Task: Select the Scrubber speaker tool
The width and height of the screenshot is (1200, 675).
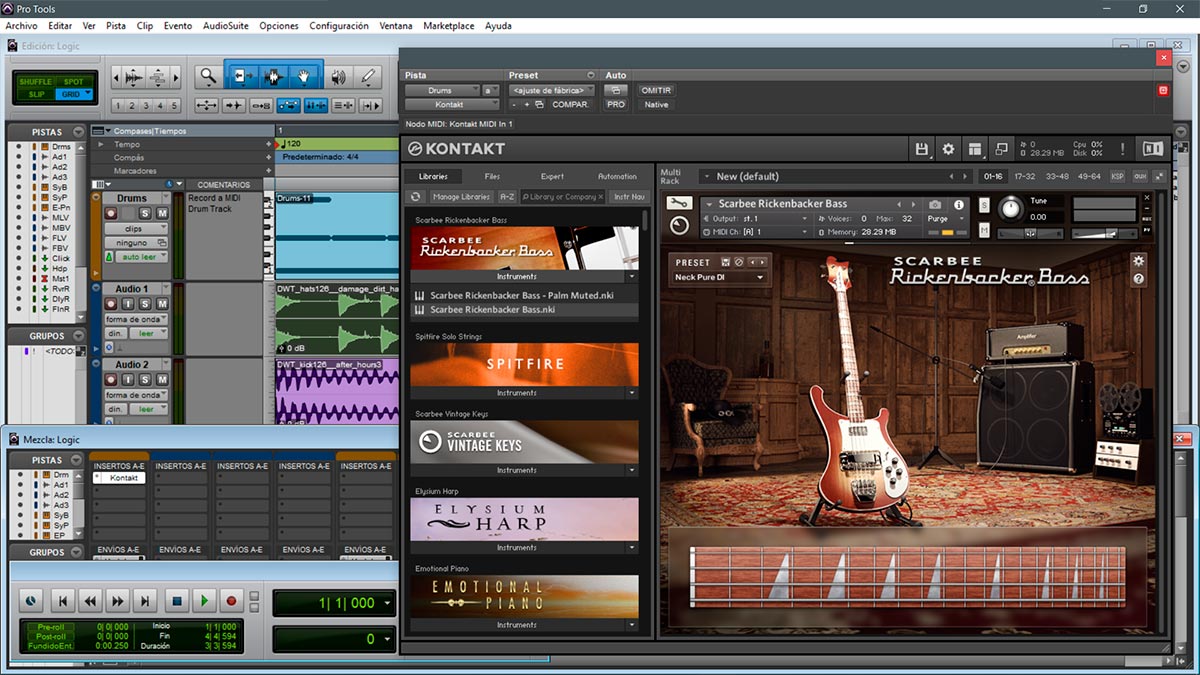Action: click(x=339, y=76)
